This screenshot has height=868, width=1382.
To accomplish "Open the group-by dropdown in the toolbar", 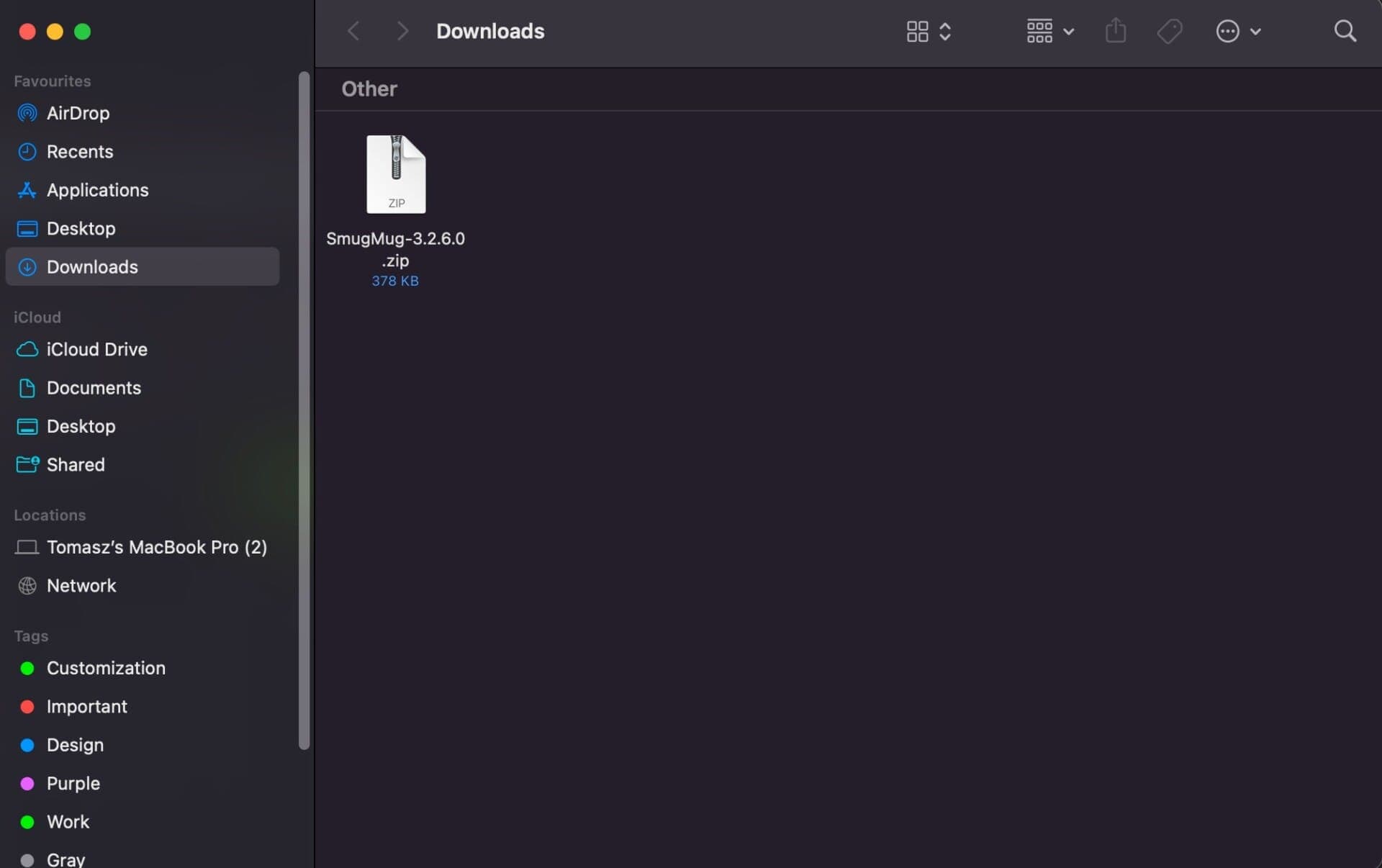I will pos(1048,31).
